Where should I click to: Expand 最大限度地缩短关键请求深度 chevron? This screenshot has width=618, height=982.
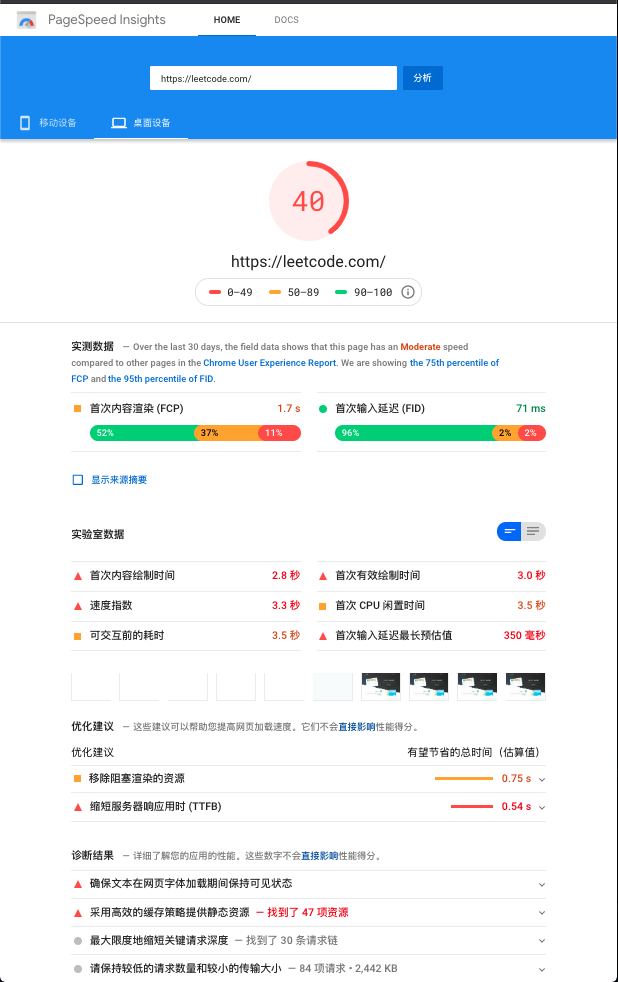coord(542,941)
